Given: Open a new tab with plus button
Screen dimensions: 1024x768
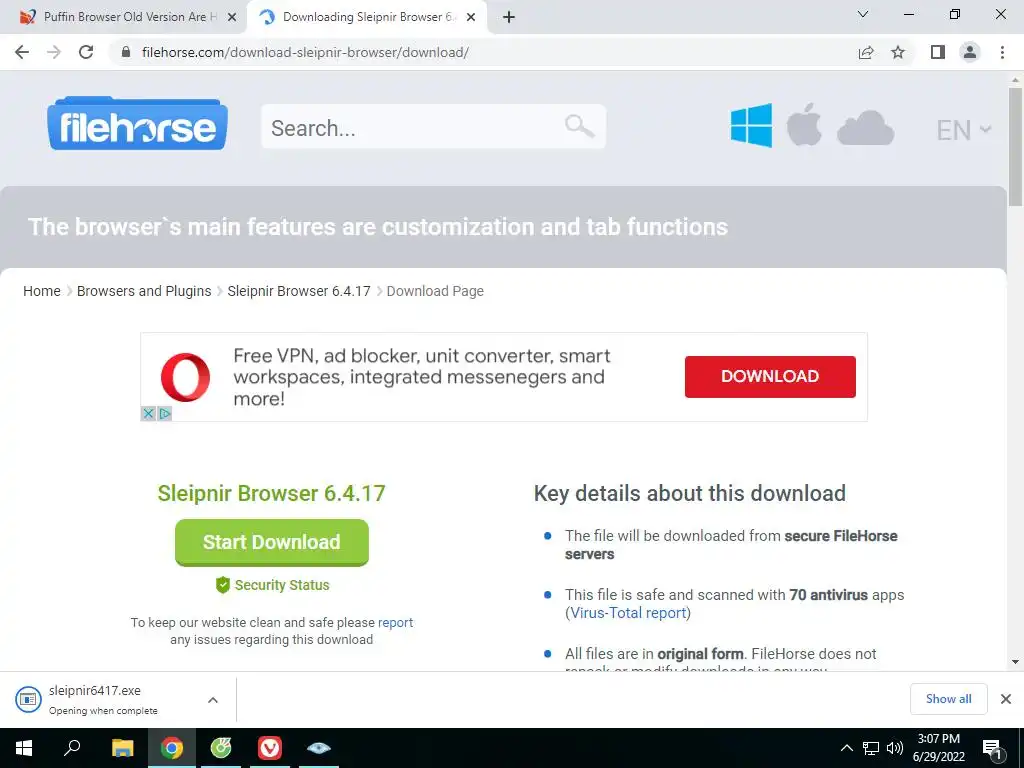Looking at the screenshot, I should coord(509,18).
